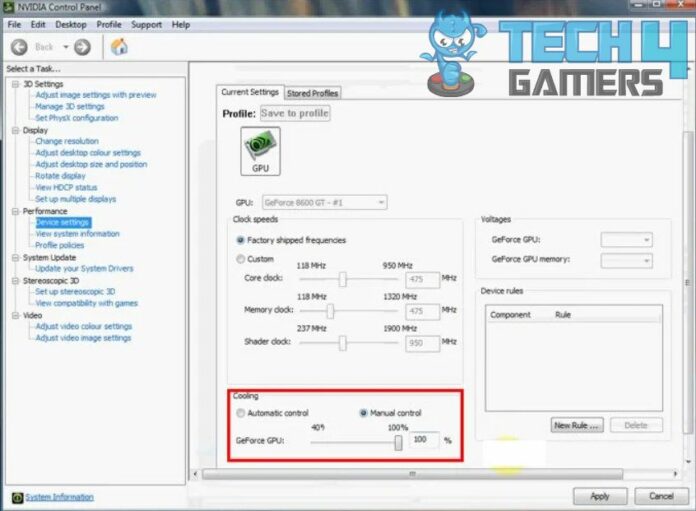This screenshot has height=511, width=696.
Task: Open Adjust desktop size and position
Action: (91, 164)
